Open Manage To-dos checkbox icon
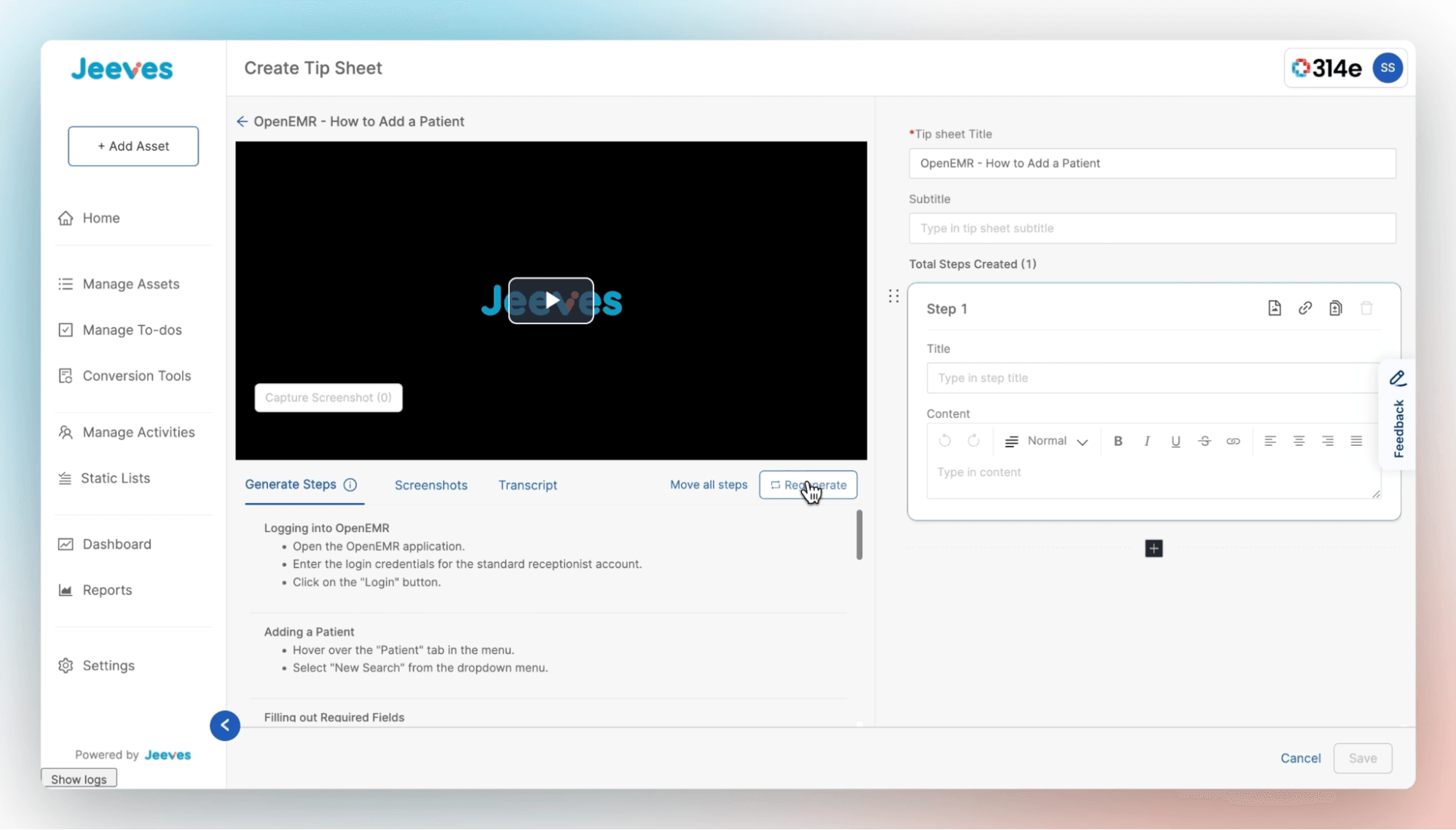Viewport: 1456px width, 830px height. 66,330
